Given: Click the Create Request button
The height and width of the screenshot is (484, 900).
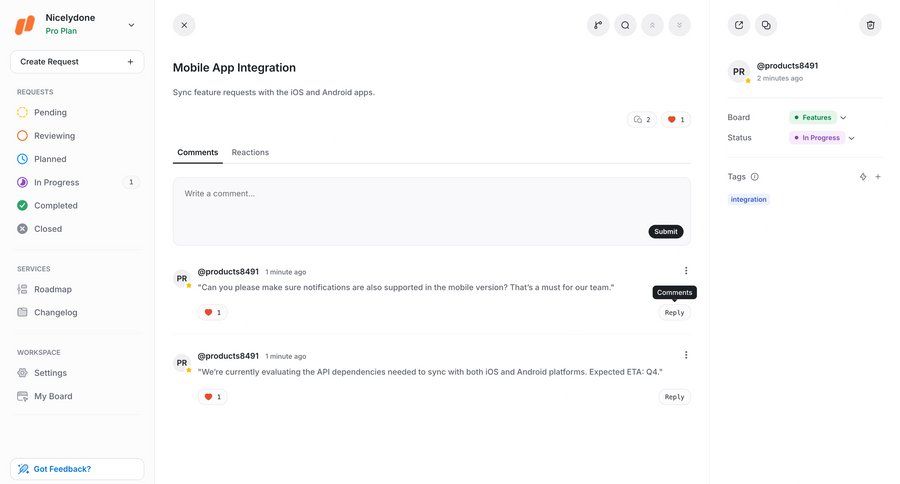Looking at the screenshot, I should click(77, 62).
